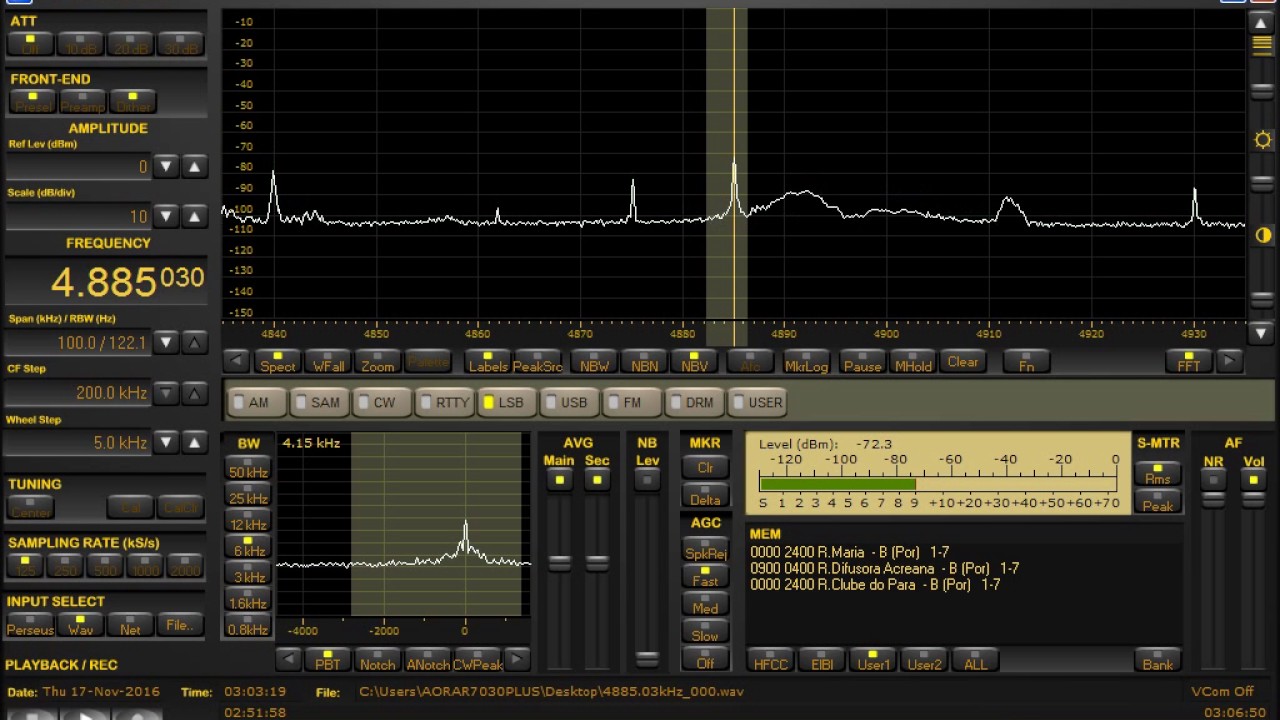This screenshot has width=1280, height=720.
Task: Decrease the Scale dB/div value
Action: 166,216
